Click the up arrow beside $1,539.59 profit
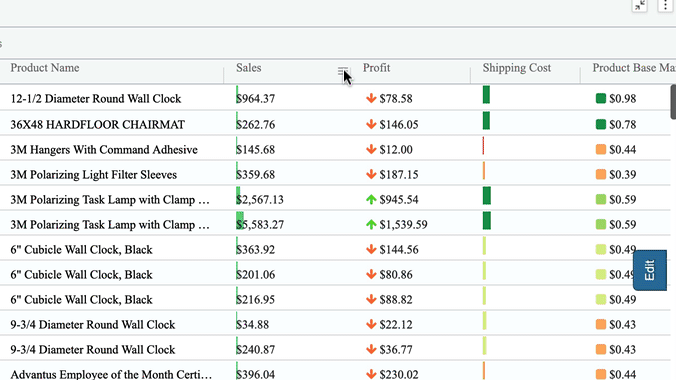The width and height of the screenshot is (676, 380). click(371, 224)
